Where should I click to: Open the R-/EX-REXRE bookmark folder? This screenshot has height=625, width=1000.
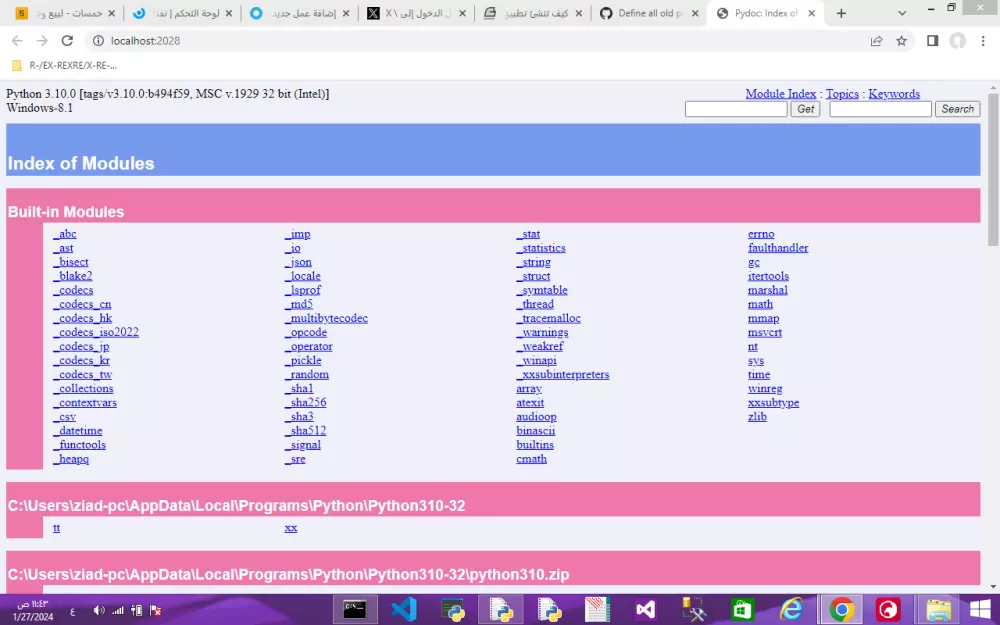(64, 65)
